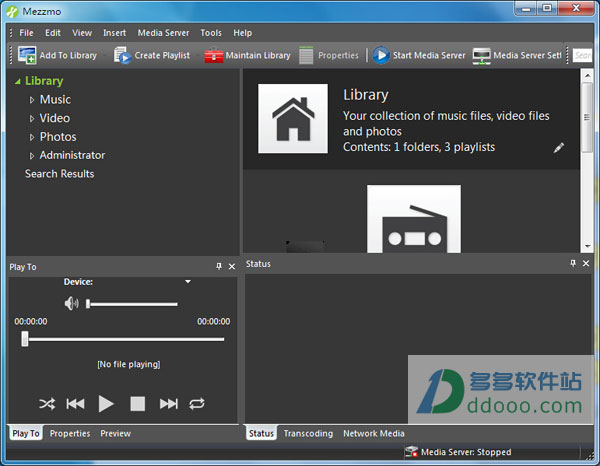Open the Media Server menu
This screenshot has height=466, width=600.
tap(163, 33)
